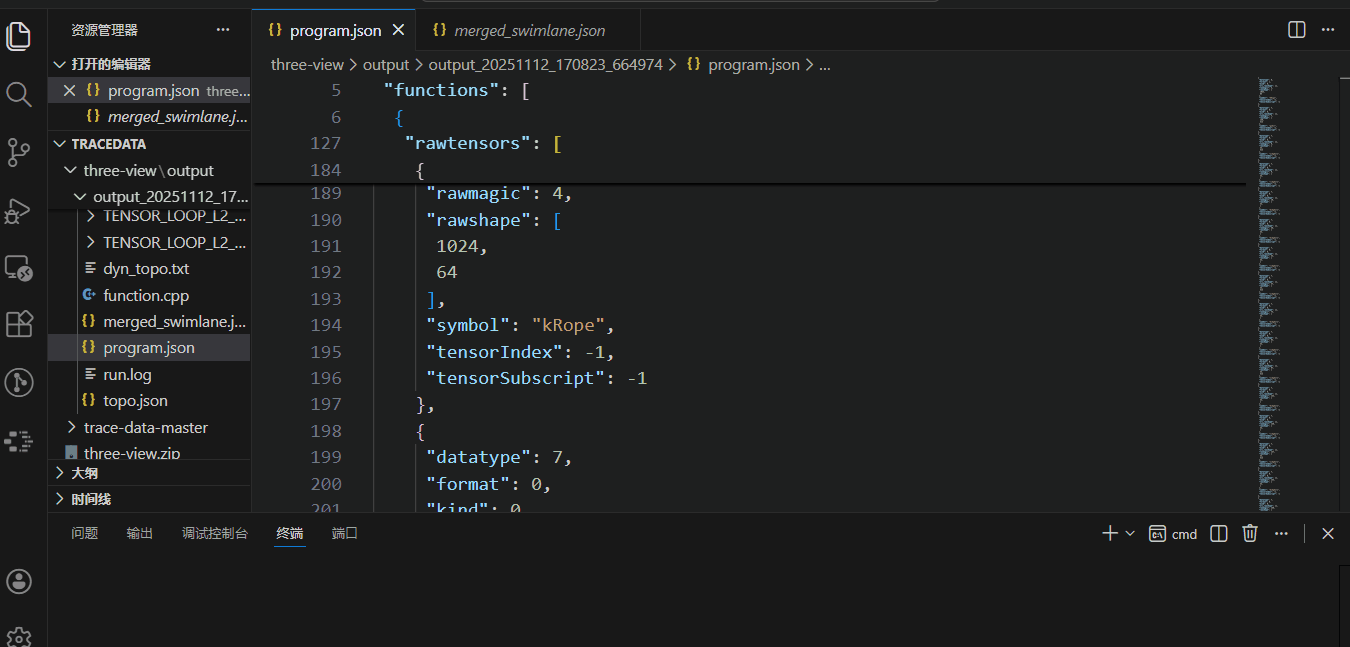Viewport: 1350px width, 647px height.
Task: Open the Search view in activity bar
Action: [19, 94]
